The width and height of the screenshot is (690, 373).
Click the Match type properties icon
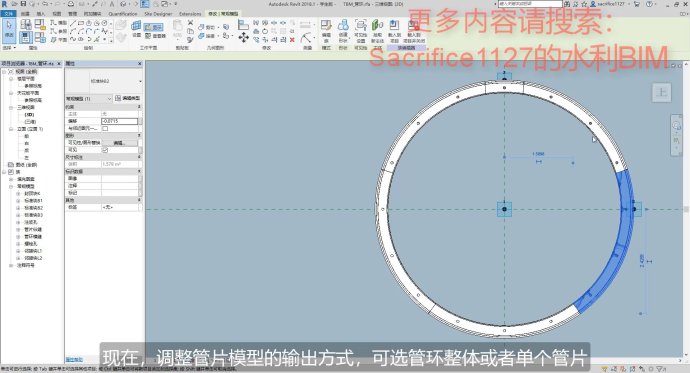(190, 40)
